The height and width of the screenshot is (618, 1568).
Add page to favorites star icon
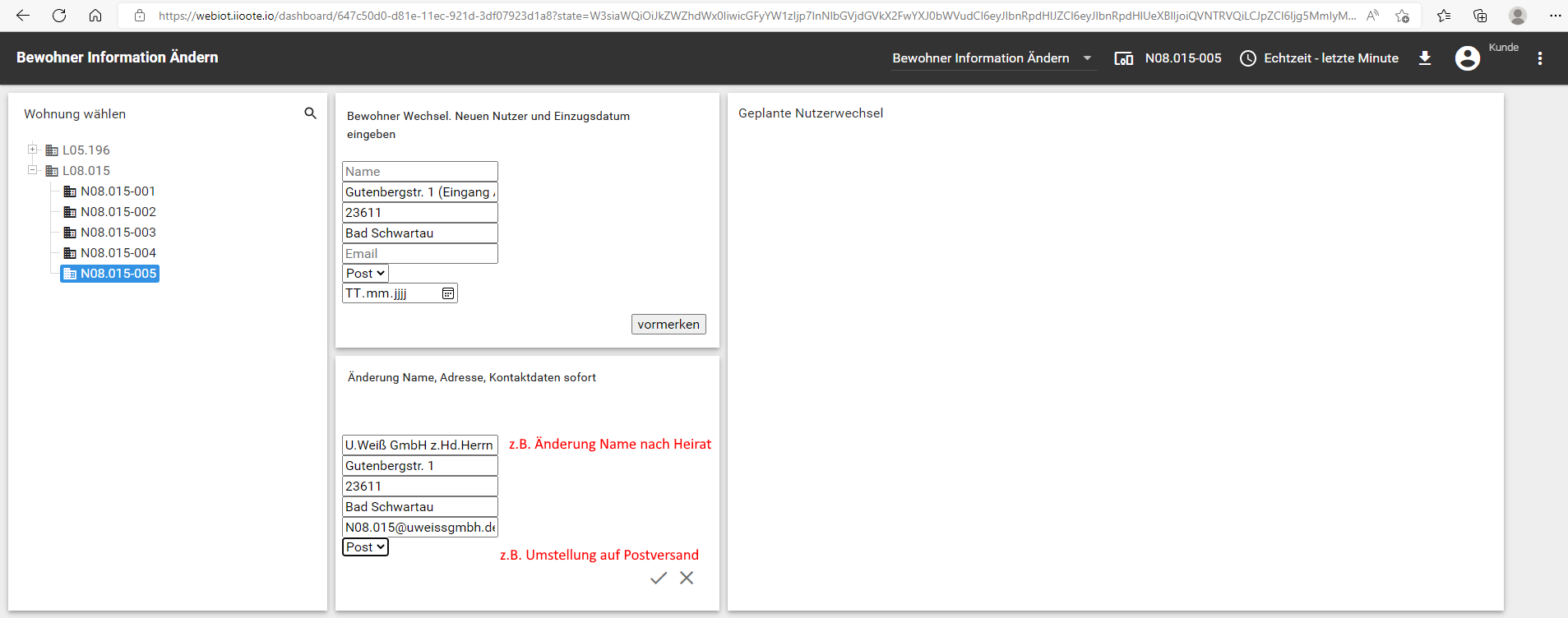point(1403,16)
